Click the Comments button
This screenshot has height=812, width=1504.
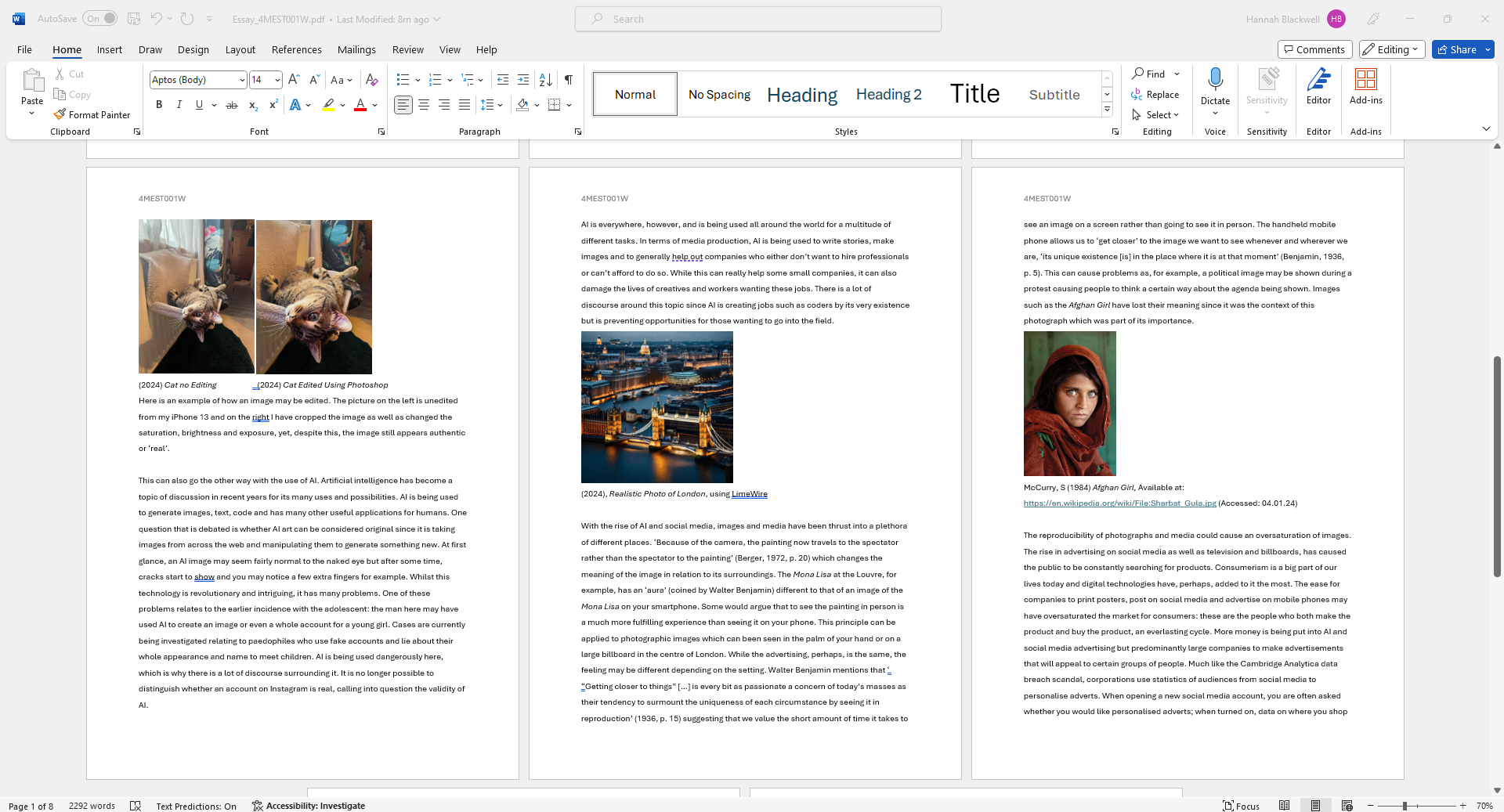pos(1315,49)
